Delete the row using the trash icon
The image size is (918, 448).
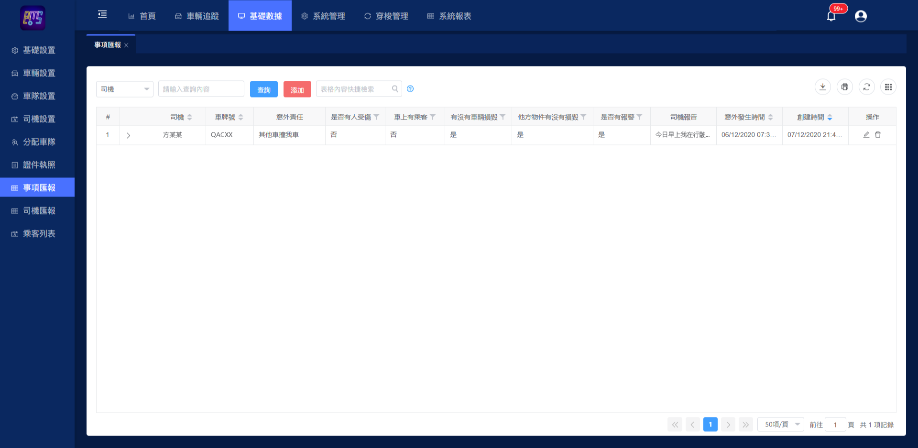878,134
